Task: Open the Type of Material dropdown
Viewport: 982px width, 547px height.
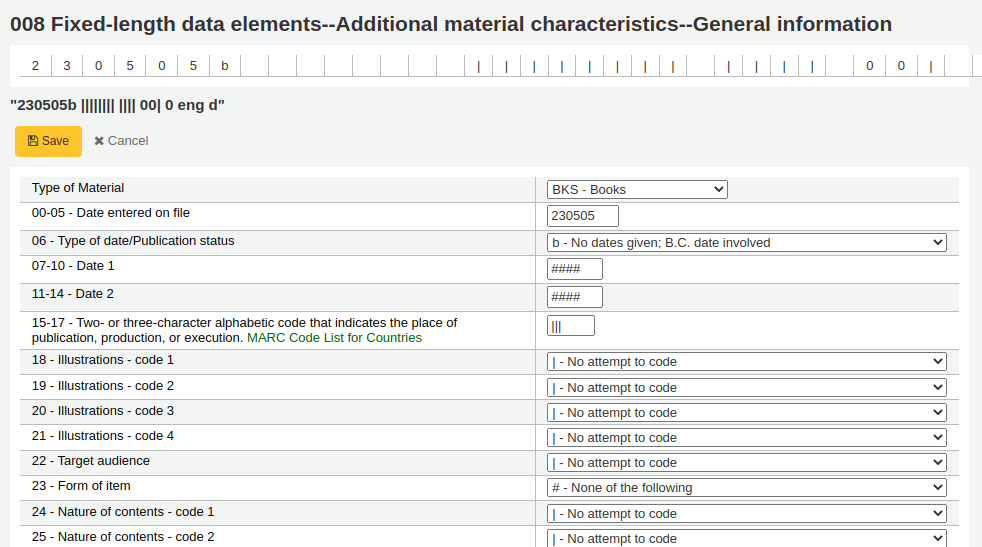Action: click(x=637, y=189)
